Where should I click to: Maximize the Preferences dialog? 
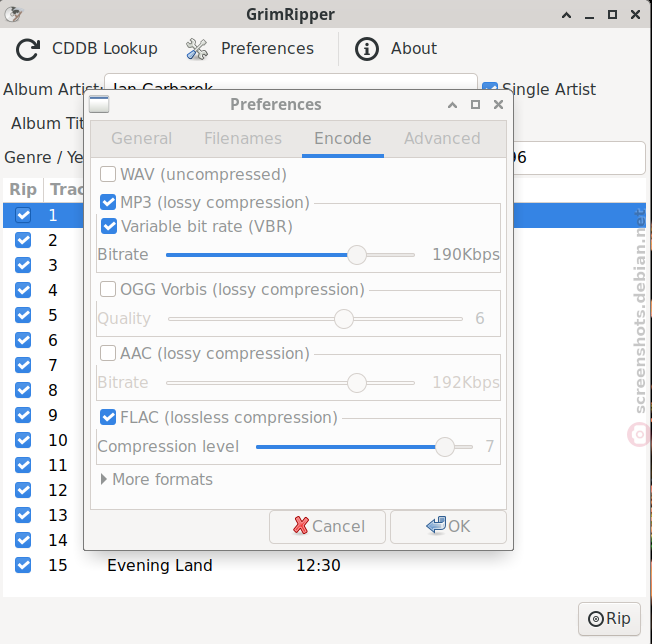coord(475,104)
